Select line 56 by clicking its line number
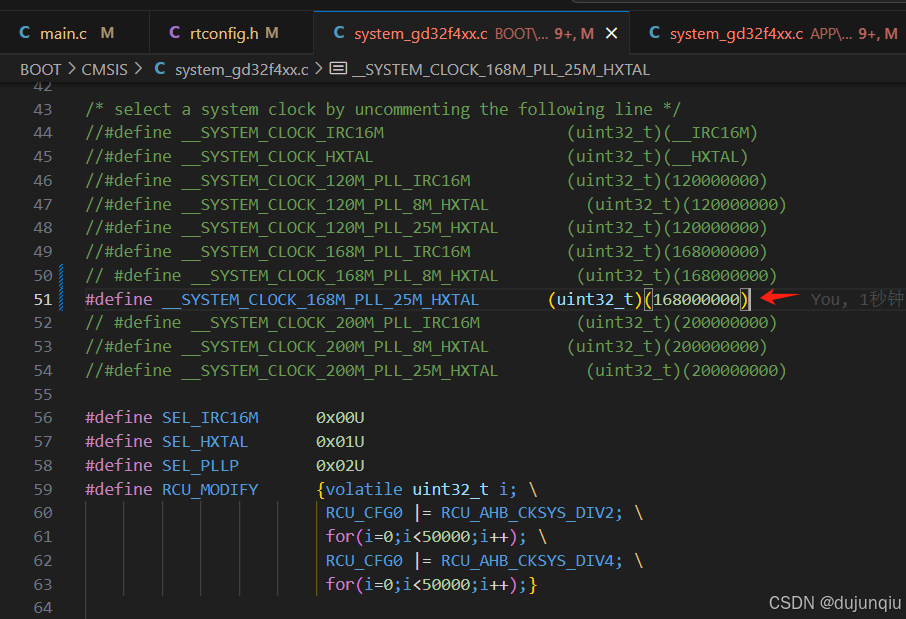The width and height of the screenshot is (906, 619). pyautogui.click(x=43, y=417)
